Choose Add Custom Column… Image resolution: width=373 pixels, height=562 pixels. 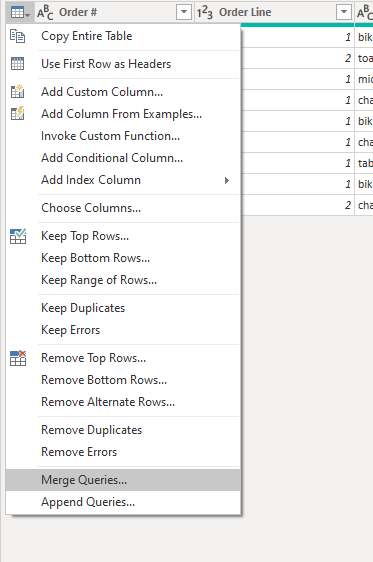[x=123, y=92]
